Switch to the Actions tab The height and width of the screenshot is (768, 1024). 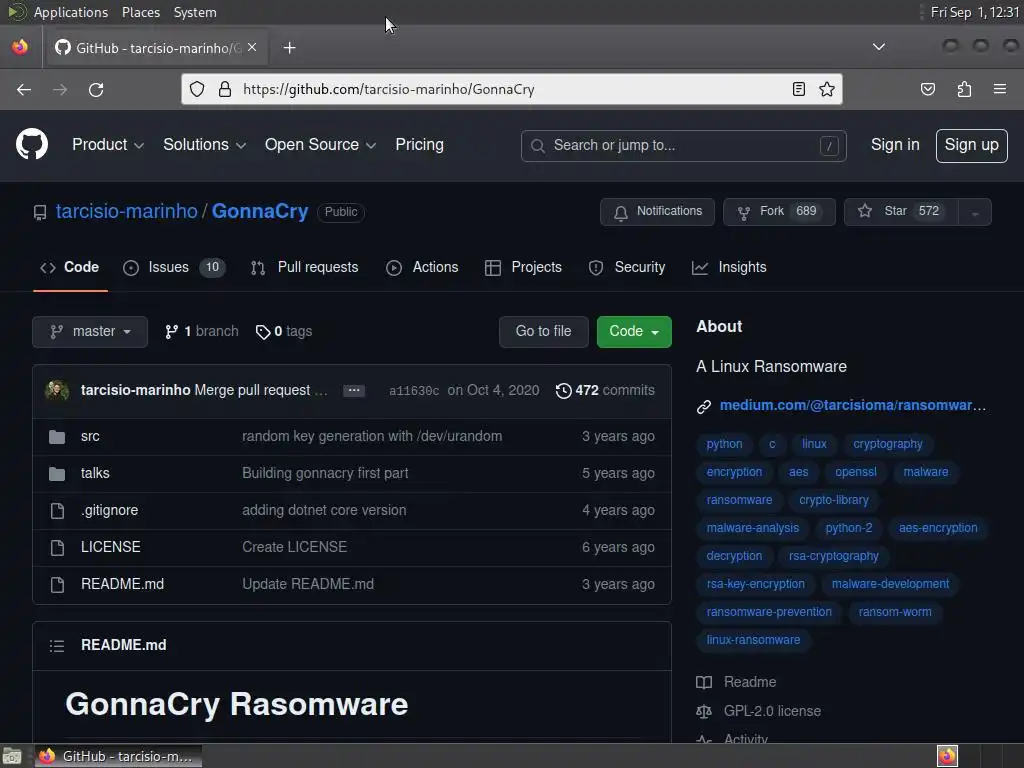(x=423, y=267)
